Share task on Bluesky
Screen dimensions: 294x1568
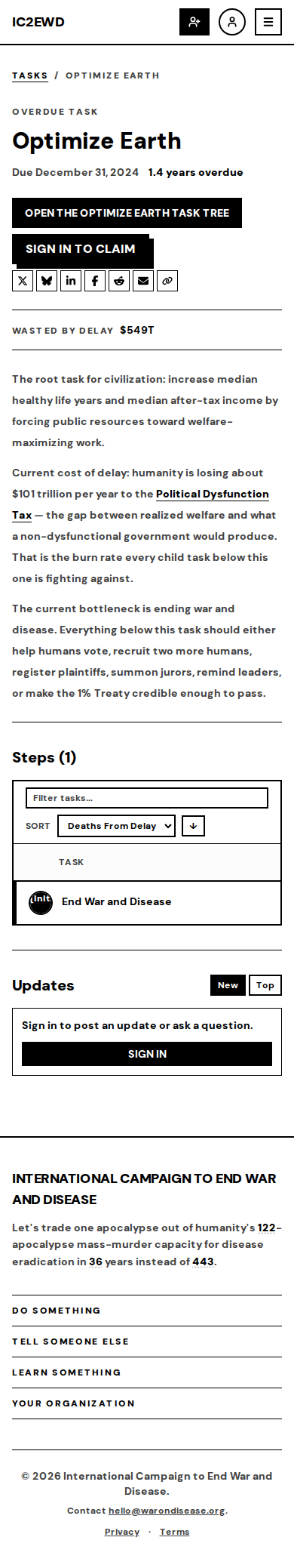[47, 281]
